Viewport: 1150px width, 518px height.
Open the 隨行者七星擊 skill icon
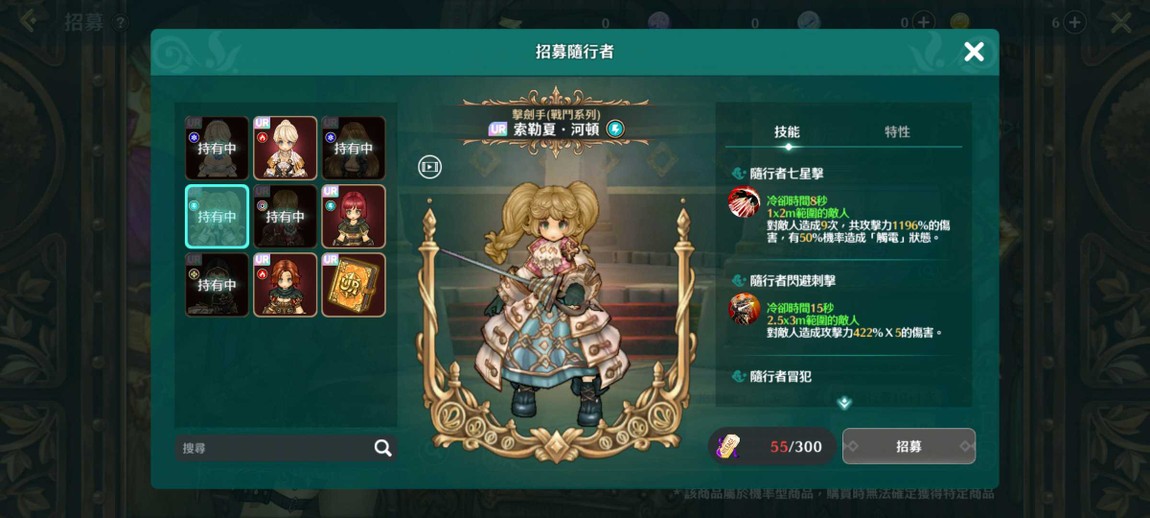[744, 203]
